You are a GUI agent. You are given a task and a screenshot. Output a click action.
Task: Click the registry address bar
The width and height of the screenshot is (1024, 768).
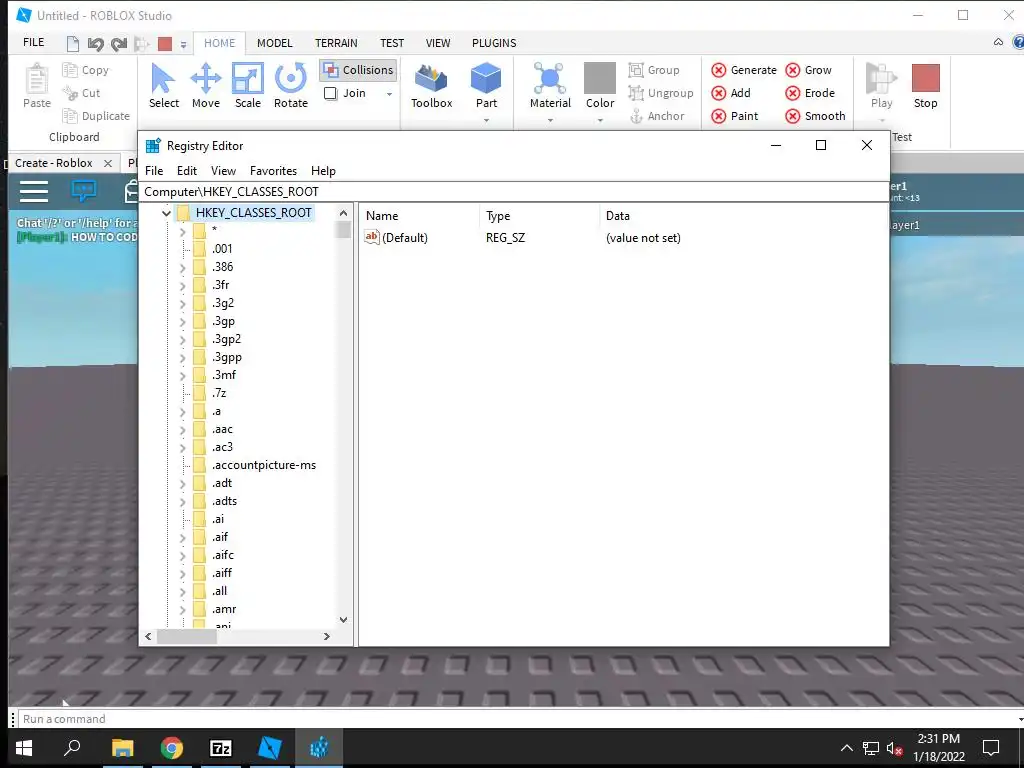[x=514, y=191]
